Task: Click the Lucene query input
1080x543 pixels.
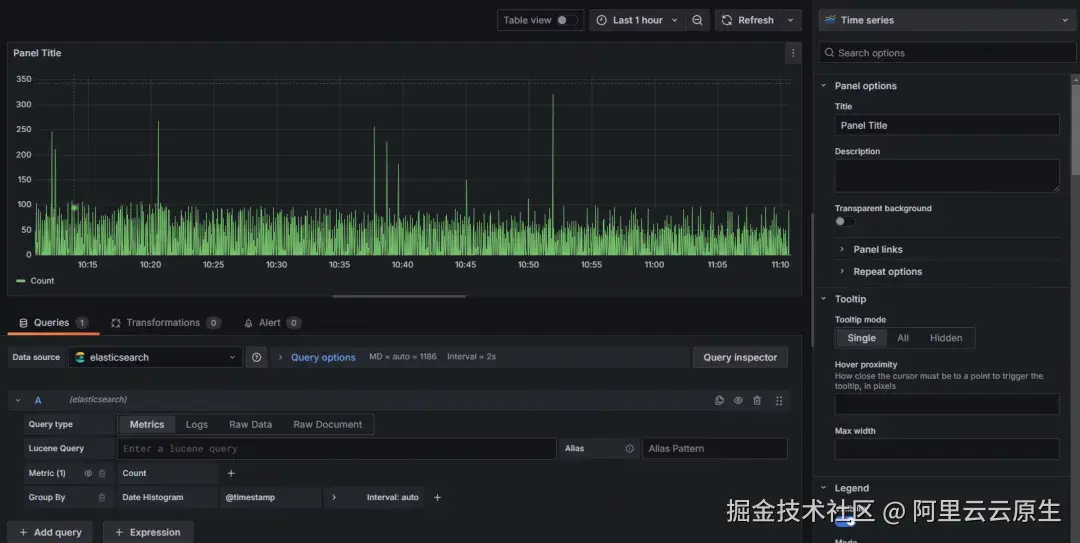Action: tap(337, 449)
